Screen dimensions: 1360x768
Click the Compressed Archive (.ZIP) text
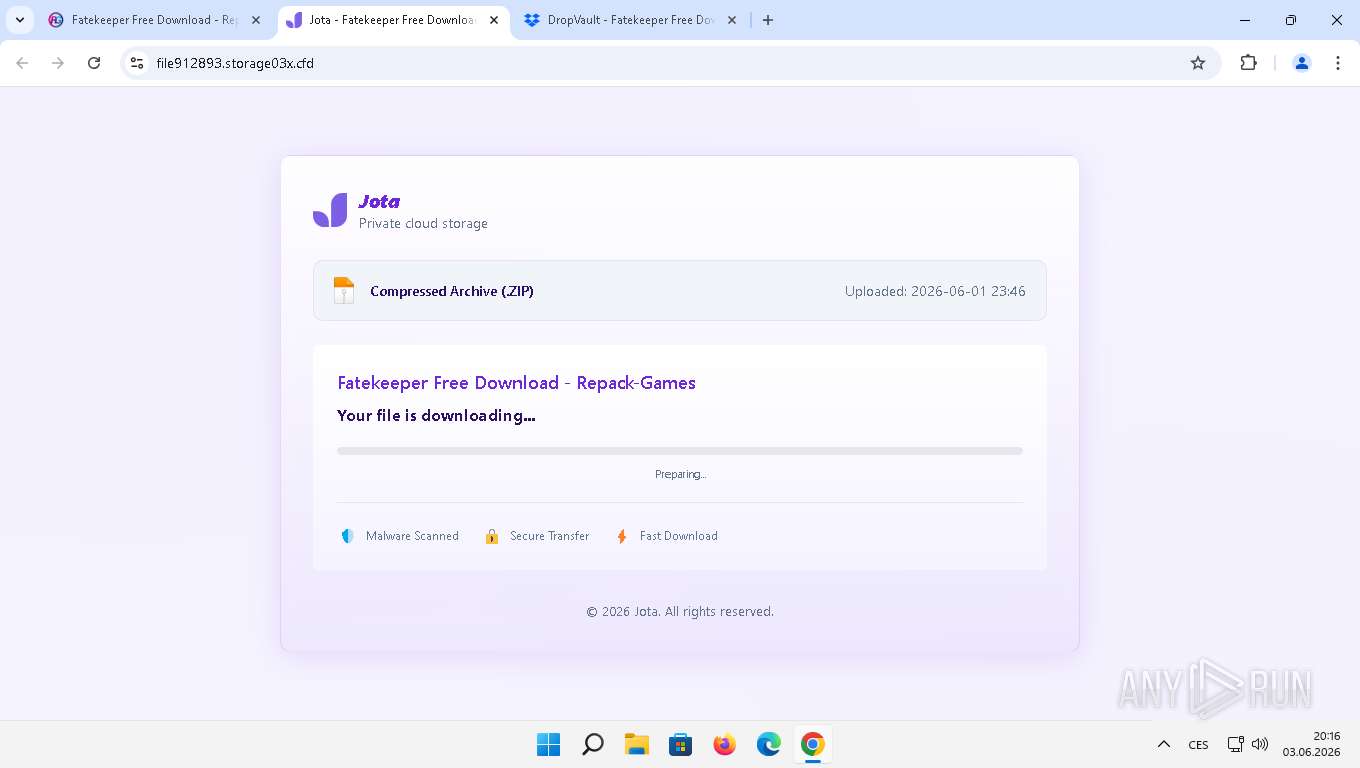[452, 291]
